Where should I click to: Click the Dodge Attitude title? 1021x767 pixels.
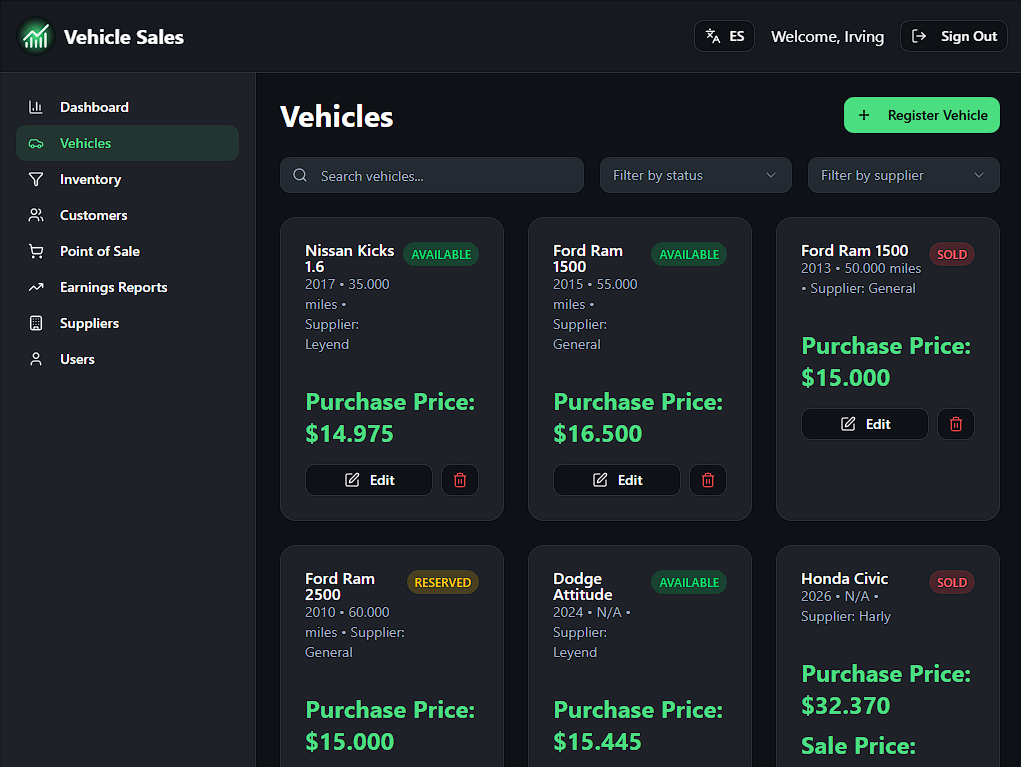(583, 586)
